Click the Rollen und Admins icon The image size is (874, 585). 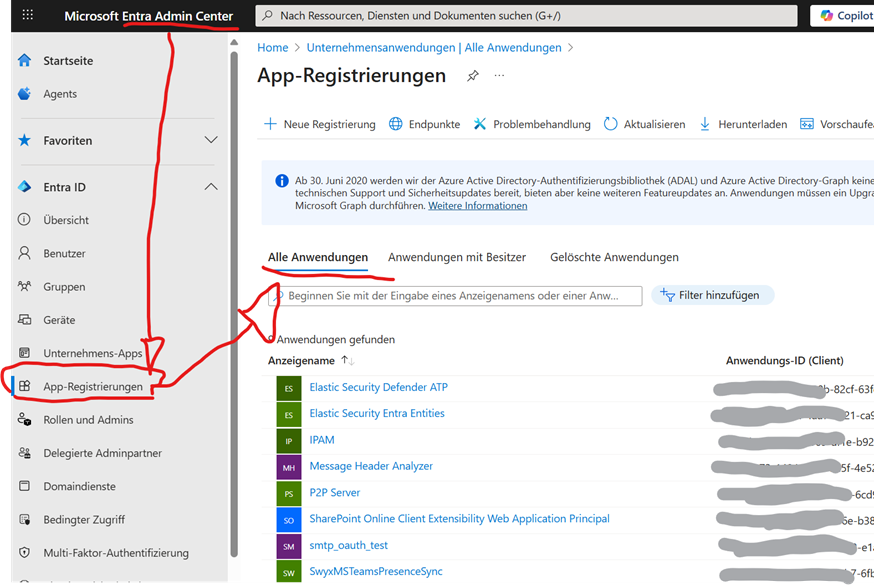coord(25,419)
